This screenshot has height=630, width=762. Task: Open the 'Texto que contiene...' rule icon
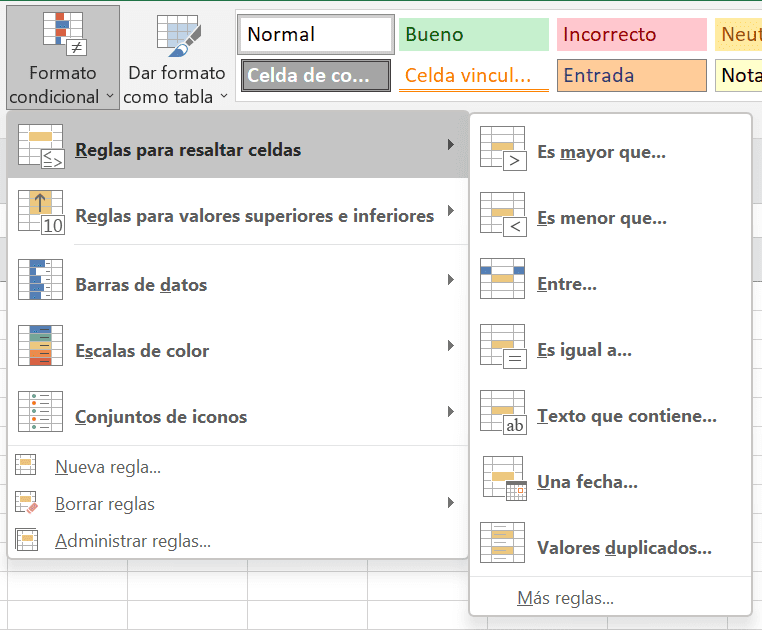(502, 416)
